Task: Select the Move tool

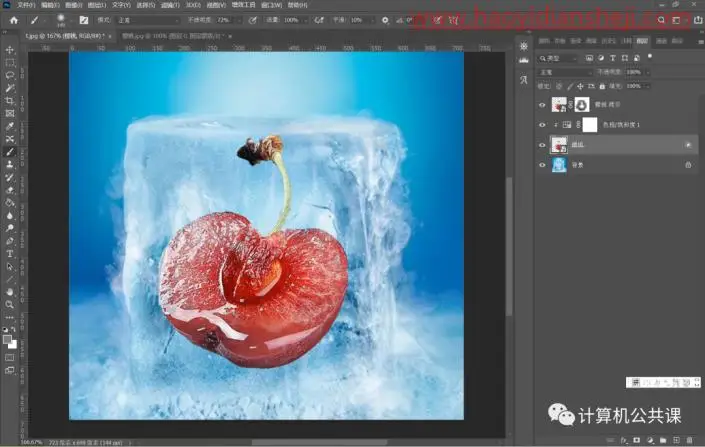Action: [x=9, y=49]
